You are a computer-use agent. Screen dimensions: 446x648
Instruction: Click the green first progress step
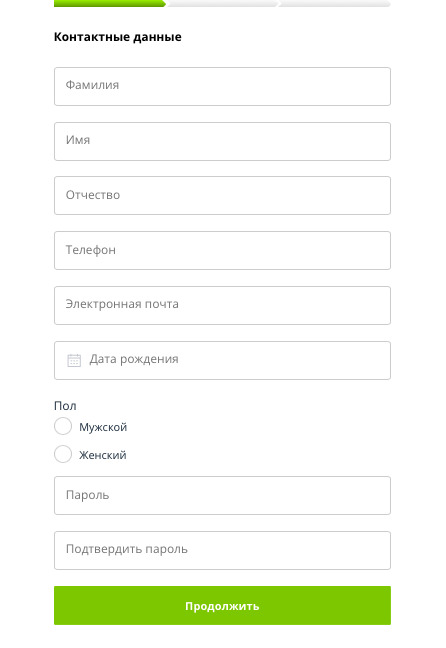point(110,3)
